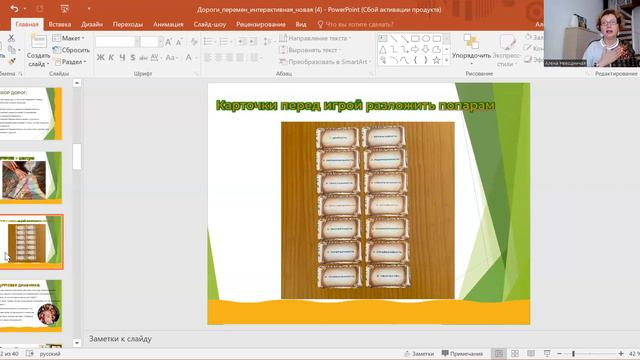Open the Customize Quick Access Toolbar dropdown

tap(89, 9)
